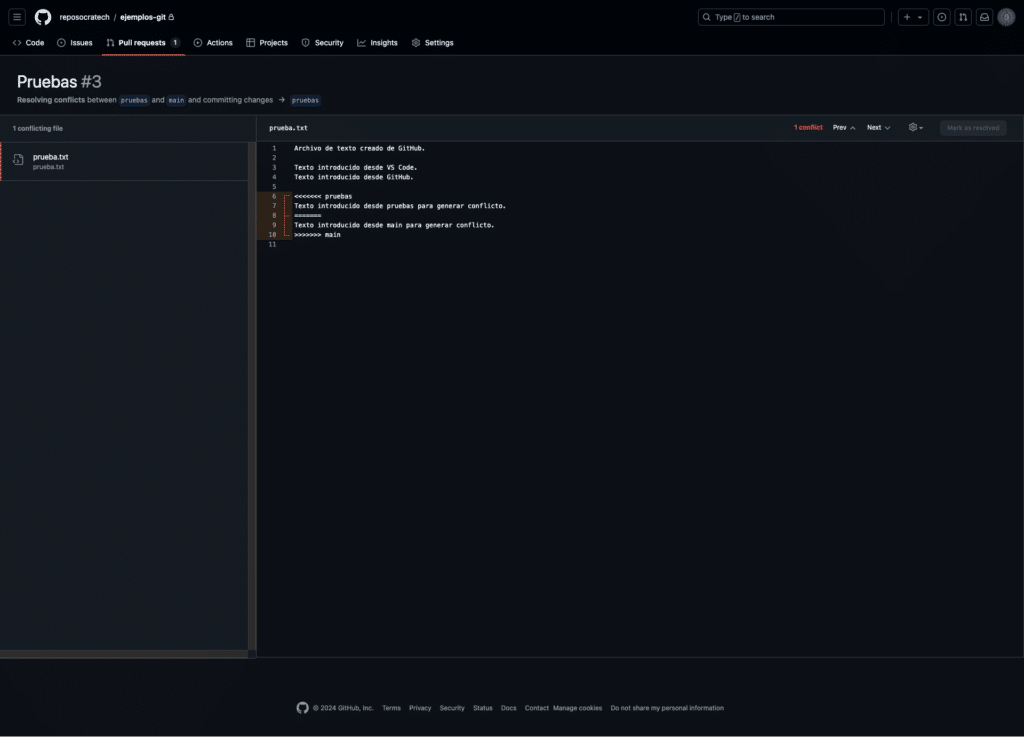
Task: Open the footer Privacy link
Action: point(420,708)
